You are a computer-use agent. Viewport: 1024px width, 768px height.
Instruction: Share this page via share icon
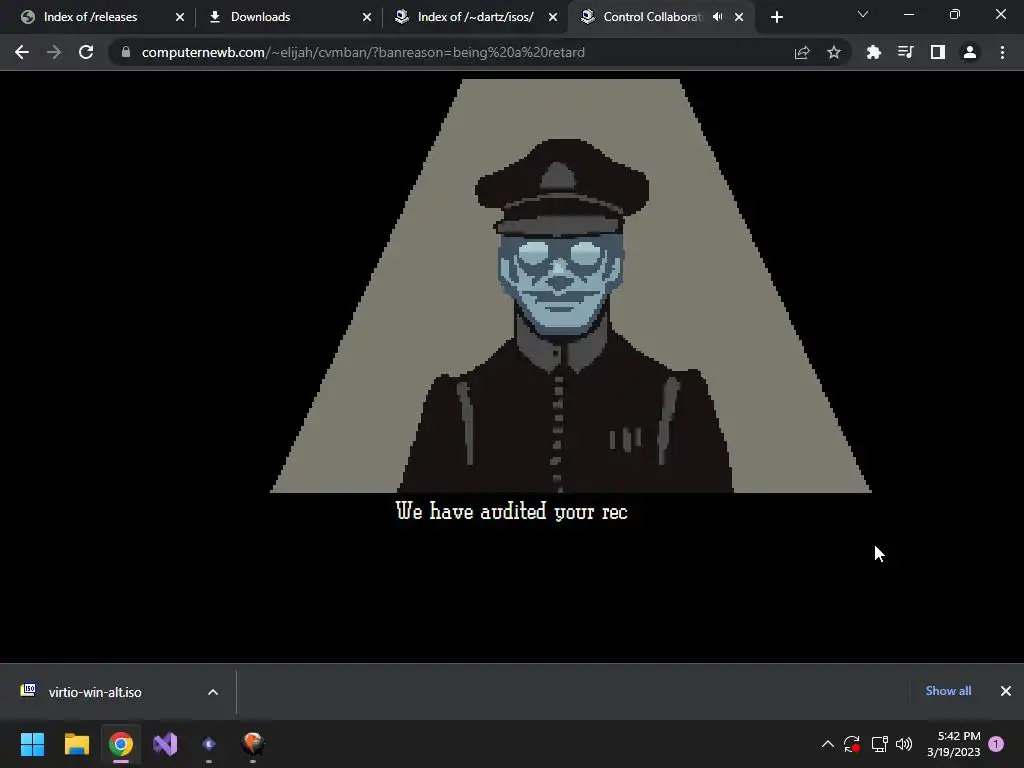point(802,52)
